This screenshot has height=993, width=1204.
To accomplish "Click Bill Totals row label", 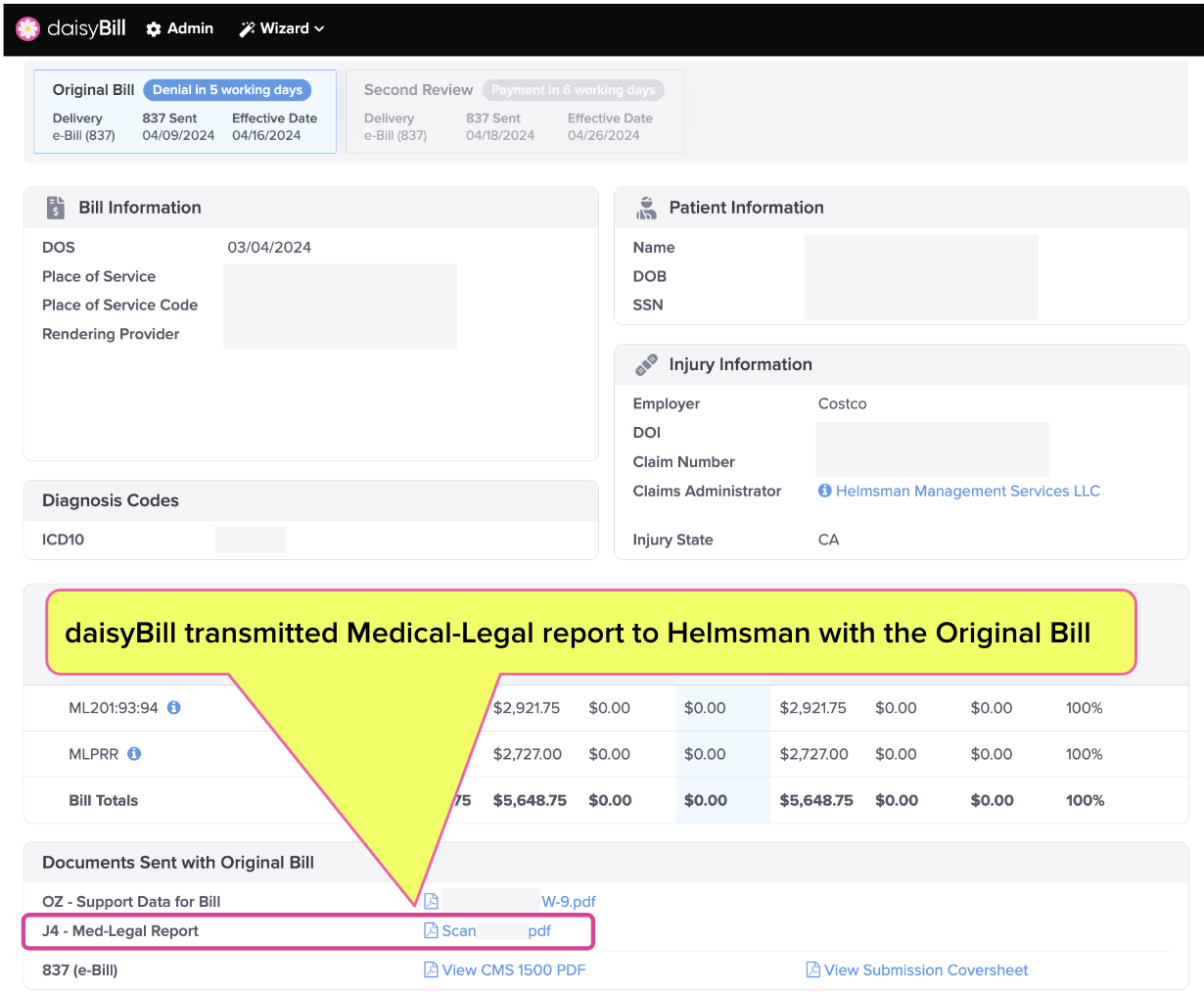I will point(104,800).
